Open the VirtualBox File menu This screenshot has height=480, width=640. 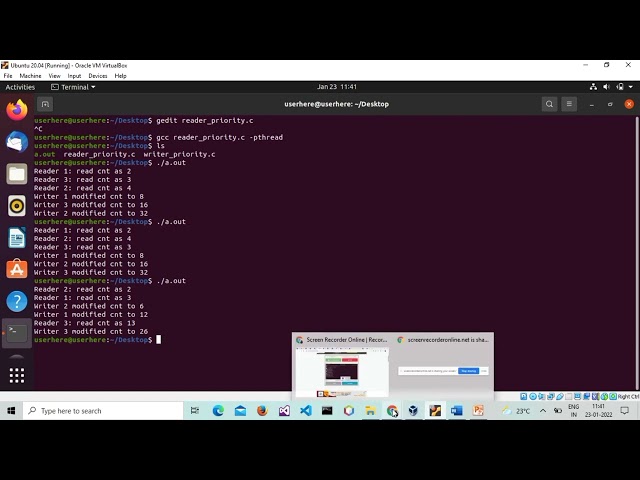[8, 76]
